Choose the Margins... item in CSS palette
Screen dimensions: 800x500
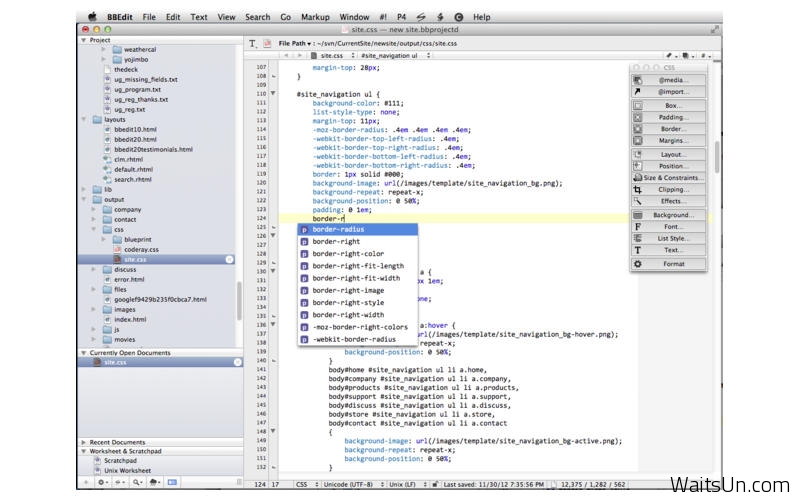coord(669,140)
